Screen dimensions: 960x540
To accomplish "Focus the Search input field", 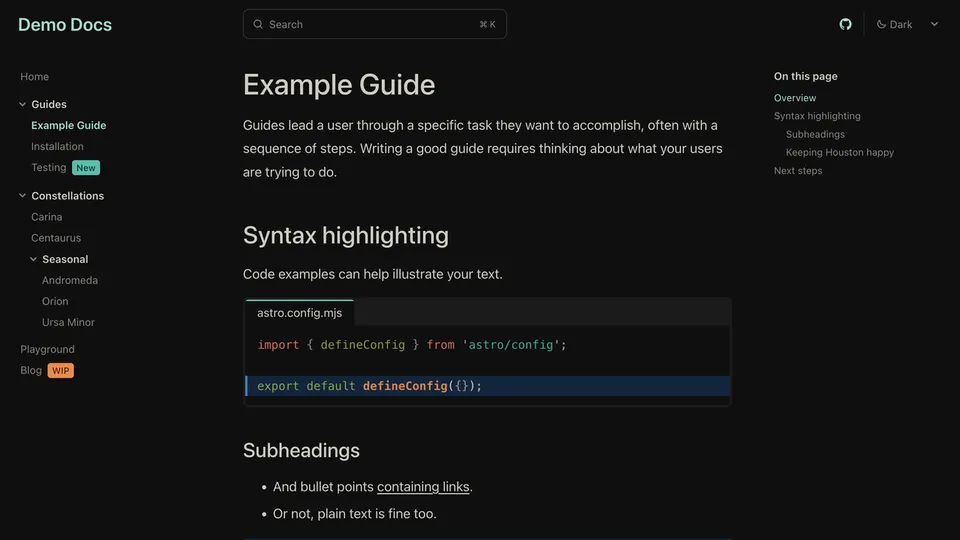I will click(x=375, y=24).
